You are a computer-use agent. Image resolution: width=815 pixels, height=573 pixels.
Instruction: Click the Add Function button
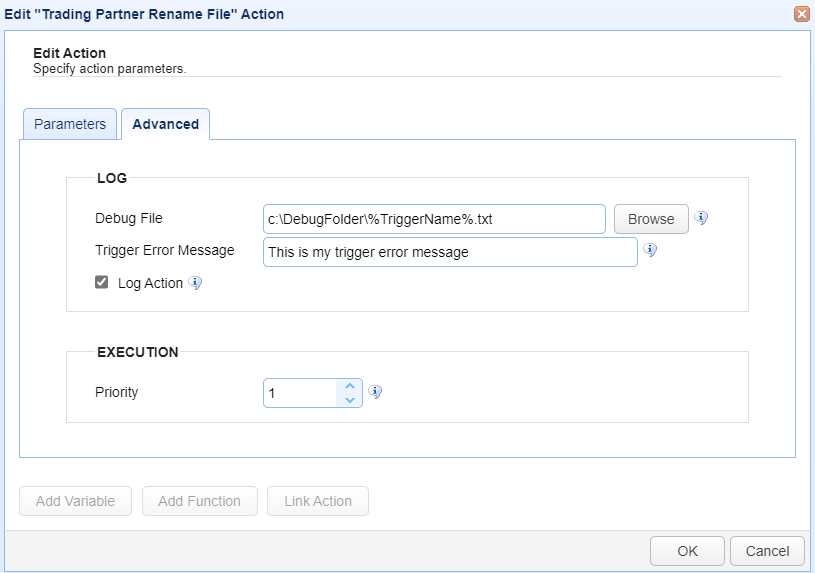[x=200, y=501]
